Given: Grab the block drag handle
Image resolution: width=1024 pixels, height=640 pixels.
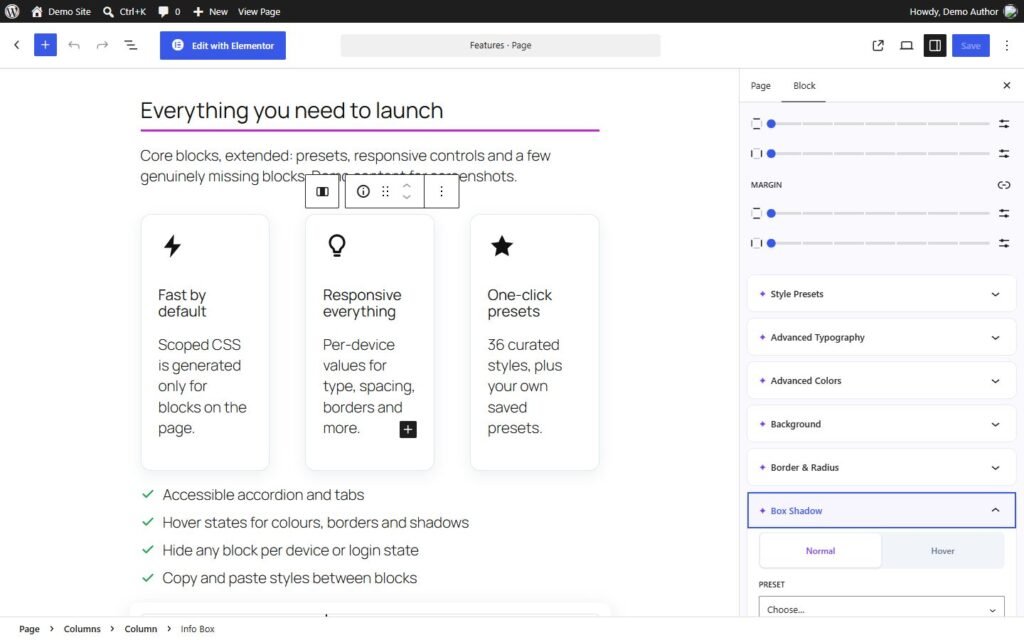Looking at the screenshot, I should (385, 191).
